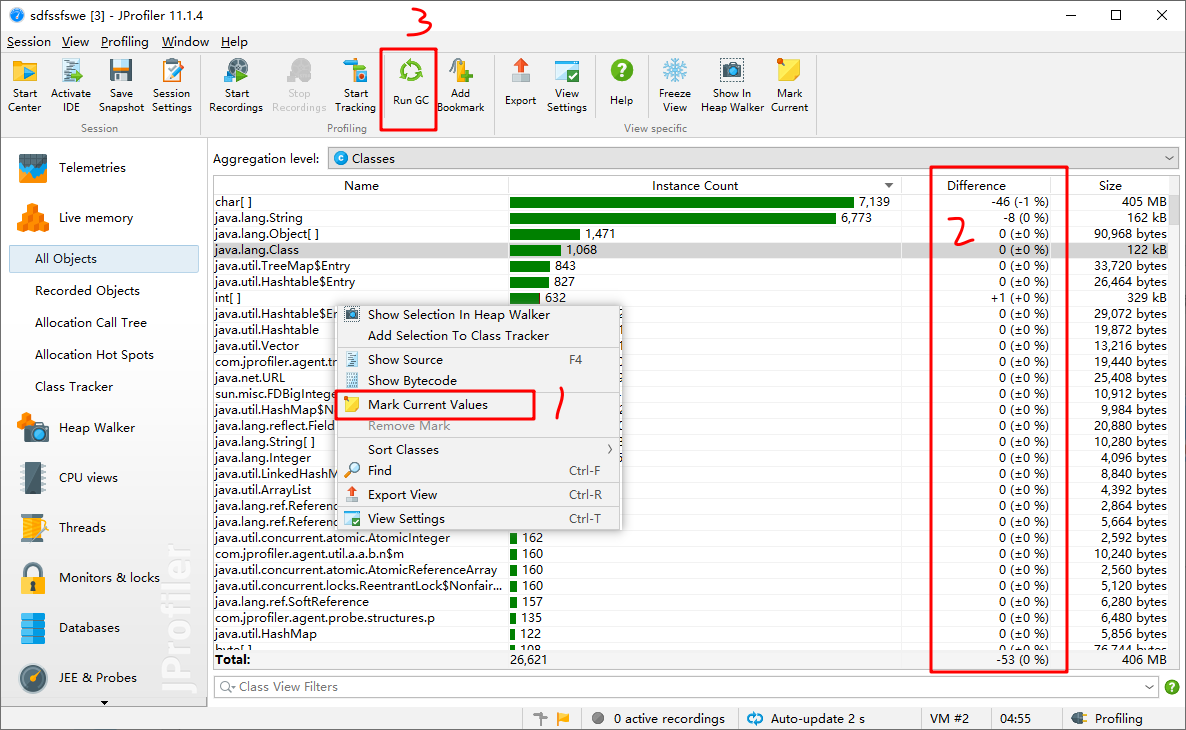Viewport: 1186px width, 730px height.
Task: Sort by the Difference column header
Action: pos(976,185)
